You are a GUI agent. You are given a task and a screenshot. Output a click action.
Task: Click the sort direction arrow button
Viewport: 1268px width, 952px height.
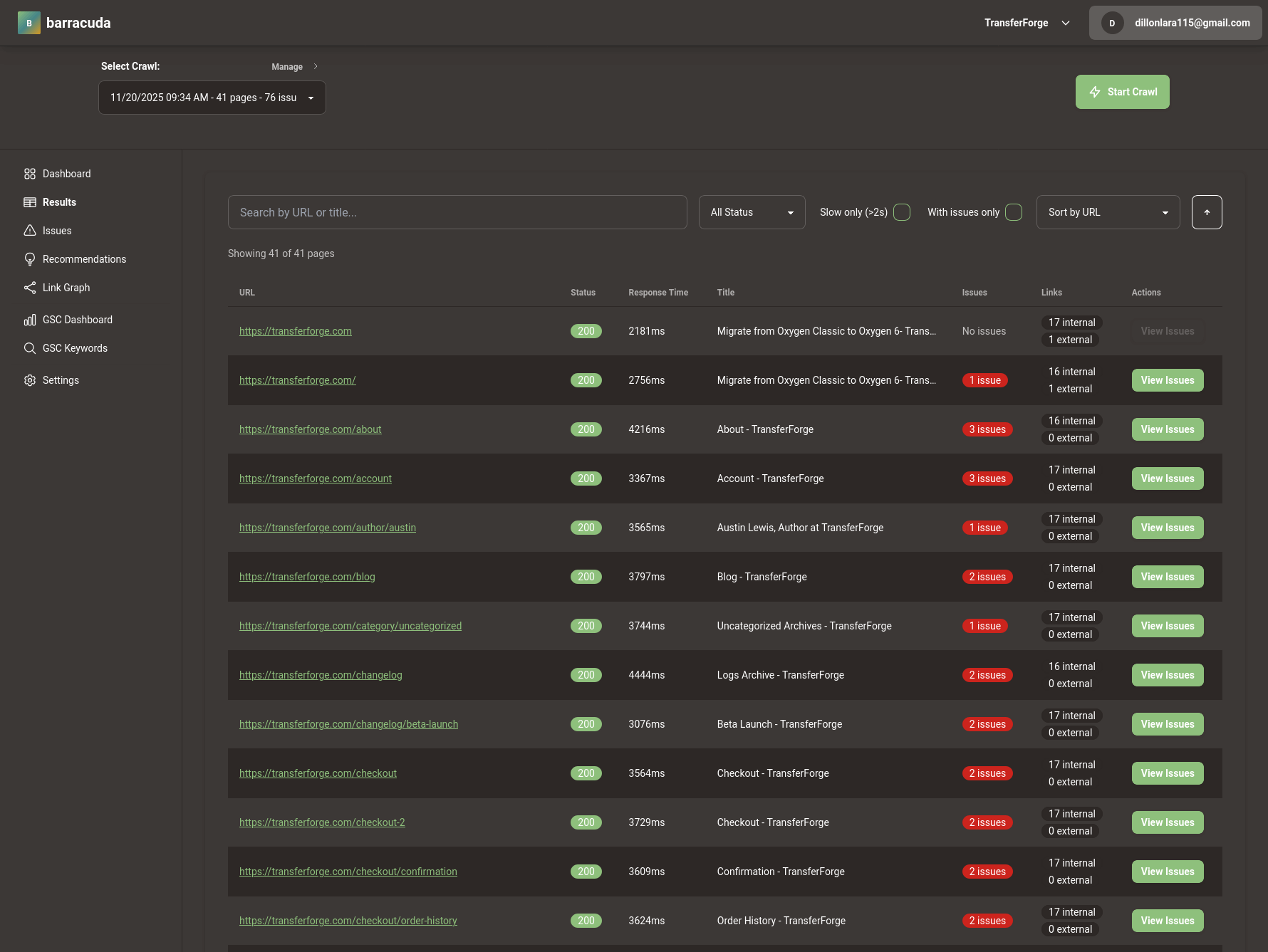coord(1207,211)
